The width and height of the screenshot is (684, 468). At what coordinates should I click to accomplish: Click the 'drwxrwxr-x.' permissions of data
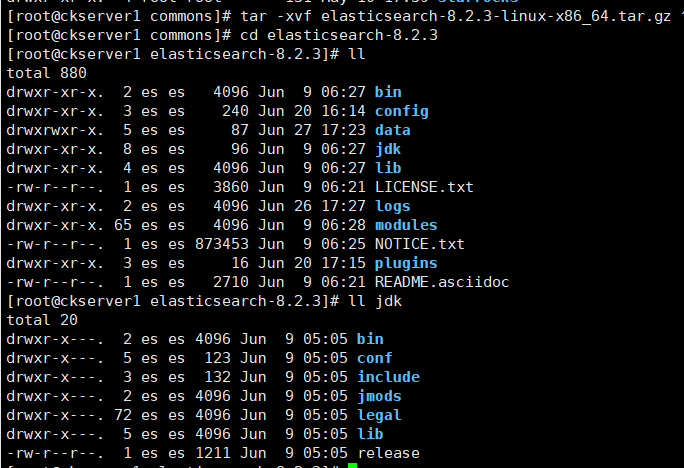[x=55, y=130]
